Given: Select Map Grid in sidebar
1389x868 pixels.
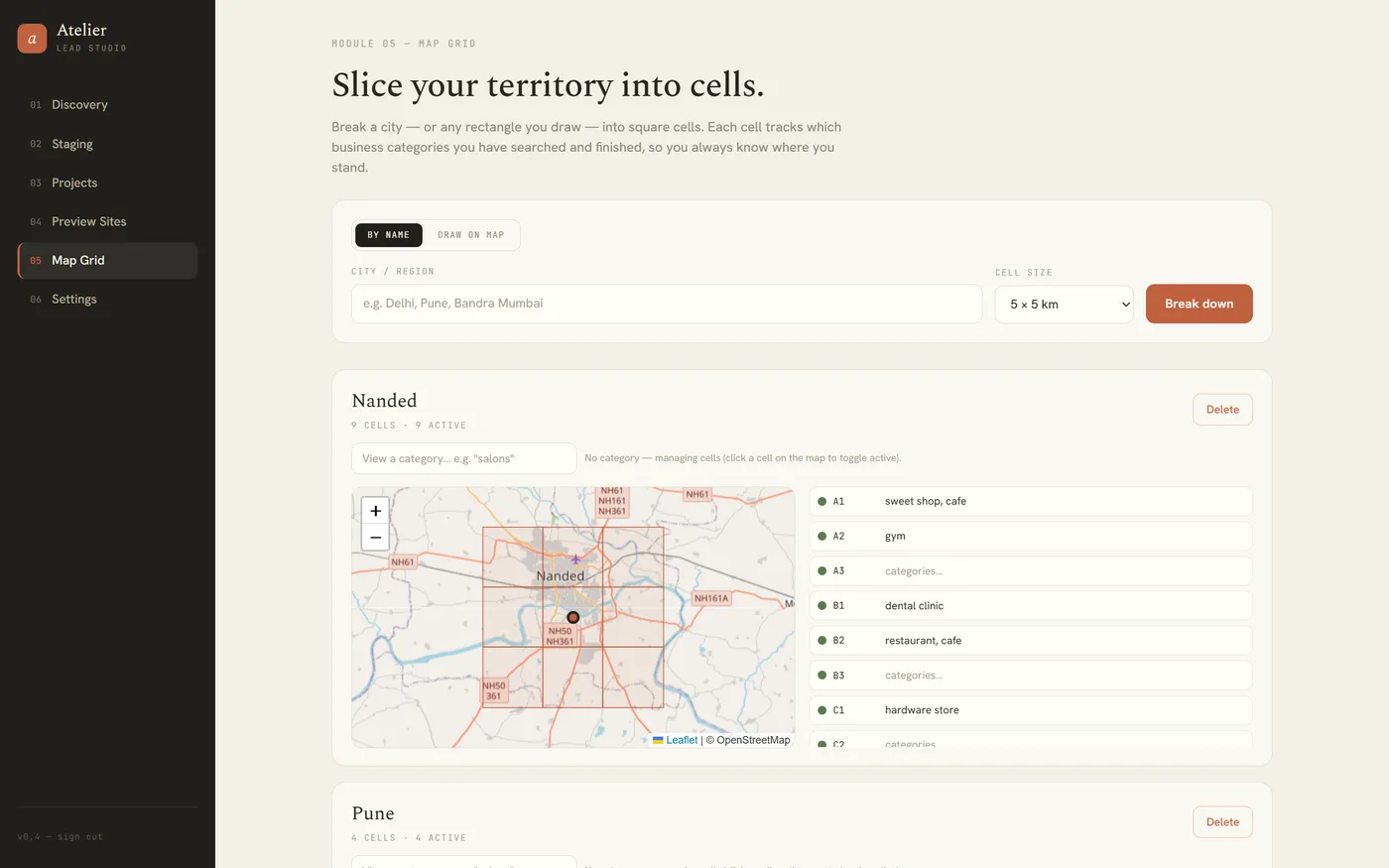Looking at the screenshot, I should pyautogui.click(x=107, y=260).
